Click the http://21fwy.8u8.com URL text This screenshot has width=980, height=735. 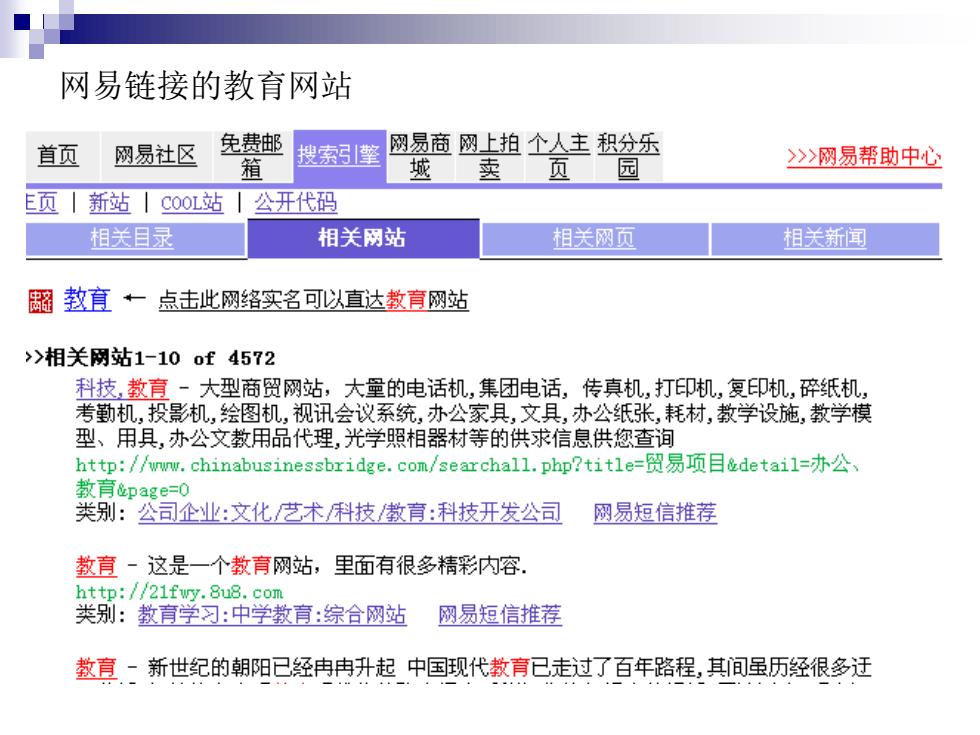[179, 592]
